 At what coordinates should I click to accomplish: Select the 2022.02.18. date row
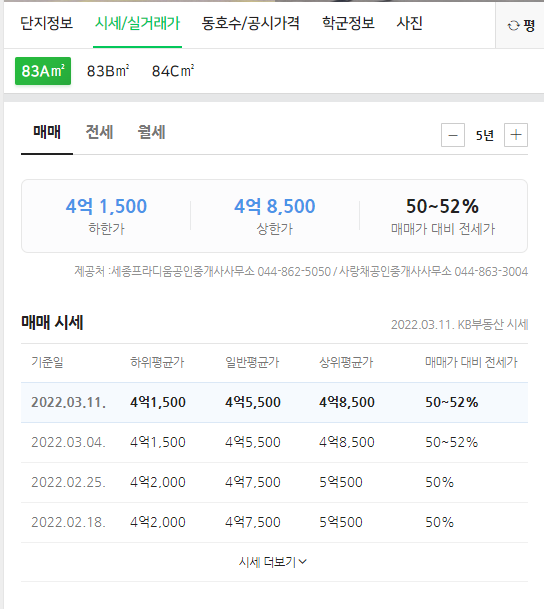coord(275,522)
